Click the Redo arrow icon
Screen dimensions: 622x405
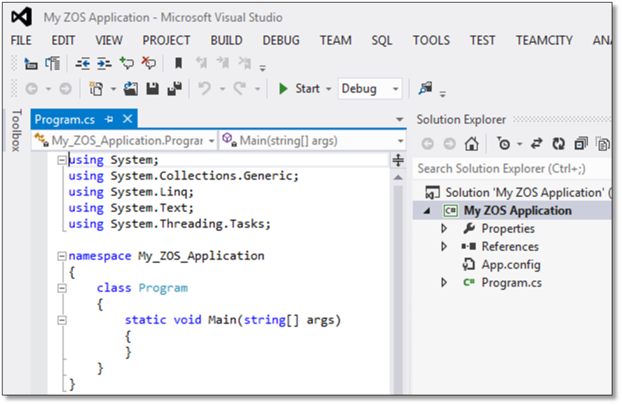240,88
